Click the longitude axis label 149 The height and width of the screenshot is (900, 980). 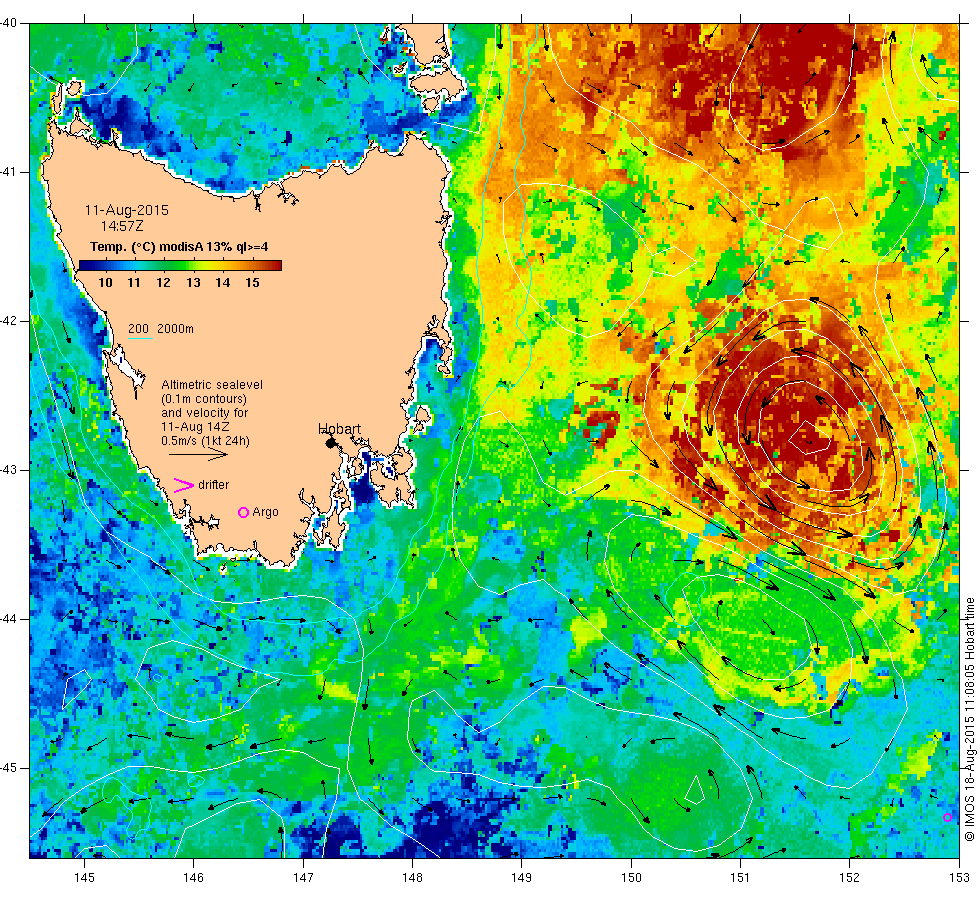[x=521, y=878]
